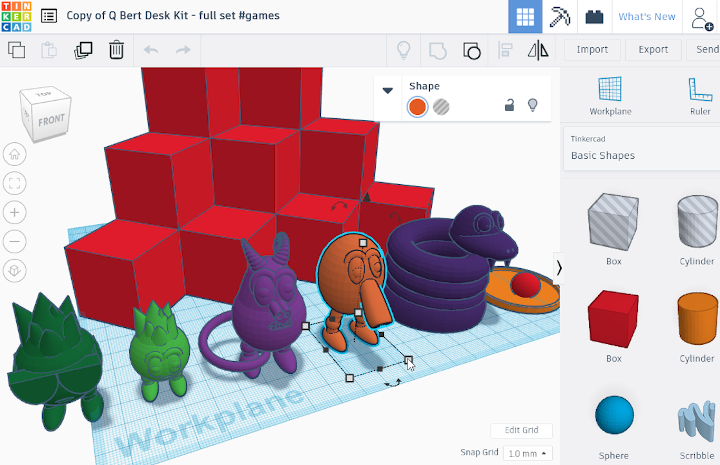Click the curved rotation handle near selection
Image resolution: width=720 pixels, height=465 pixels.
[x=393, y=382]
